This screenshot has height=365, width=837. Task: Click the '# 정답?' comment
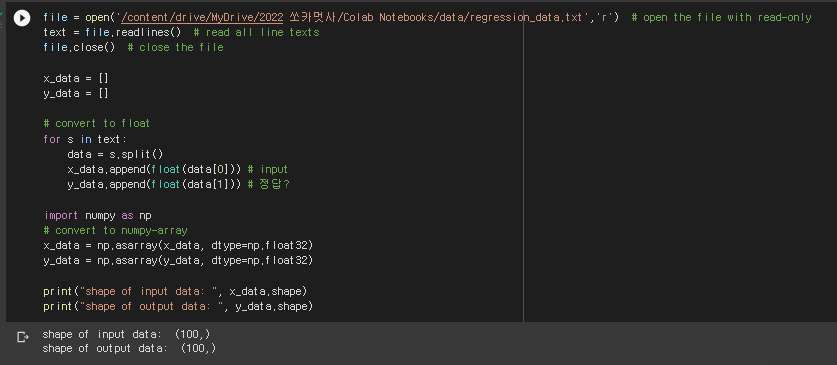(x=269, y=185)
